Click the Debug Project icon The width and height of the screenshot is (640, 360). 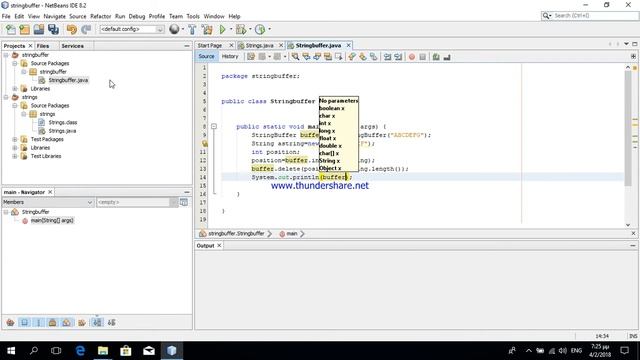(241, 29)
